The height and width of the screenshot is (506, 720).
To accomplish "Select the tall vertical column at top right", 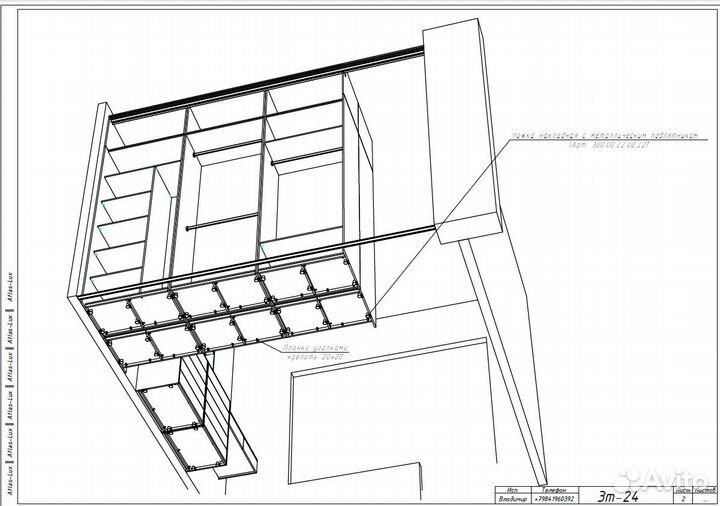I will pyautogui.click(x=458, y=130).
